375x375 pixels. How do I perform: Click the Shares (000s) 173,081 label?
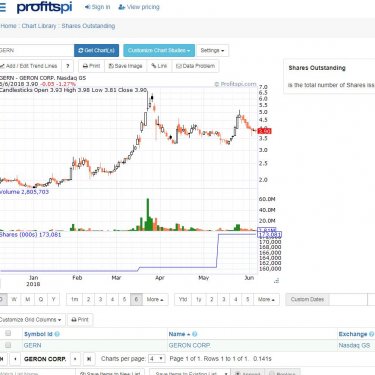pyautogui.click(x=30, y=235)
